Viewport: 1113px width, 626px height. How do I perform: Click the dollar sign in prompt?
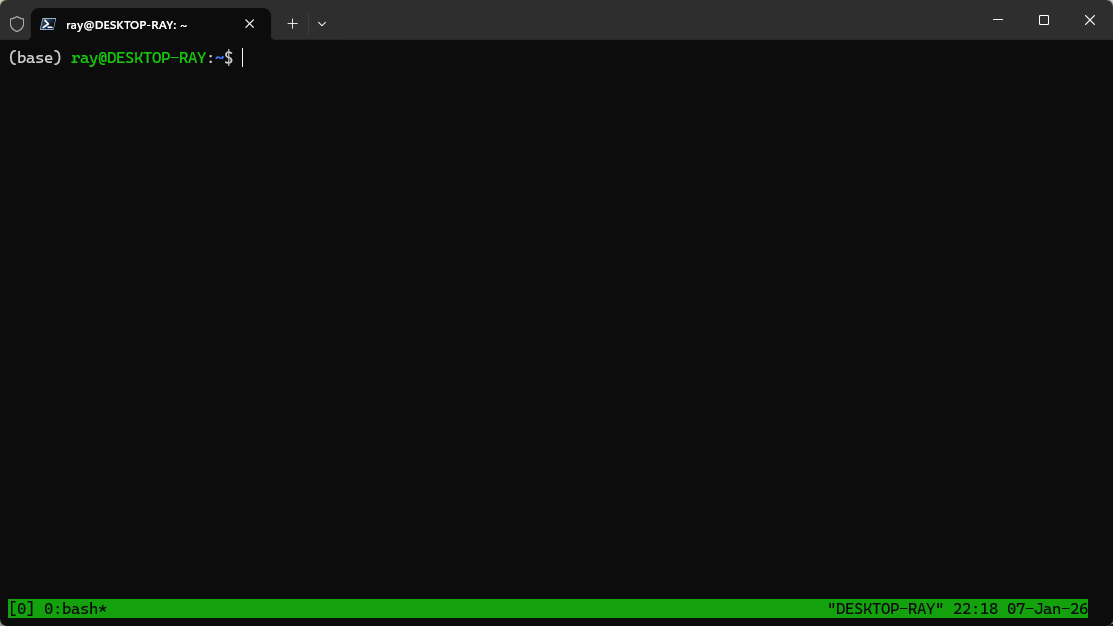pos(228,58)
